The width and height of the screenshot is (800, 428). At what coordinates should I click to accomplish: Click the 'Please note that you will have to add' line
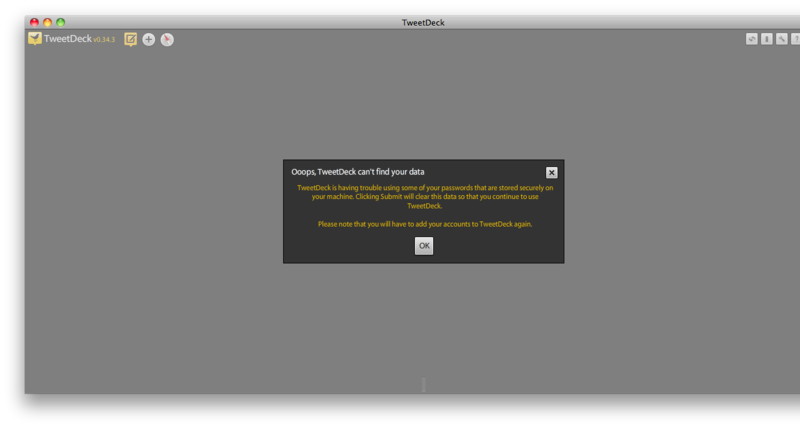[x=424, y=224]
